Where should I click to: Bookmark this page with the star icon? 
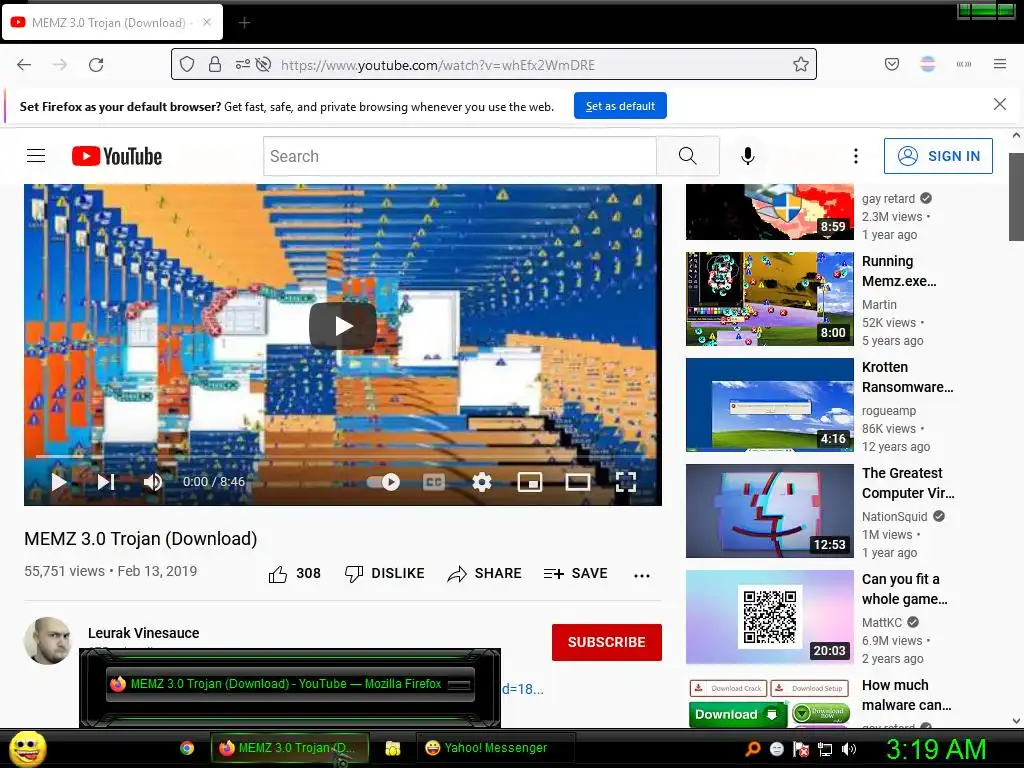point(801,64)
